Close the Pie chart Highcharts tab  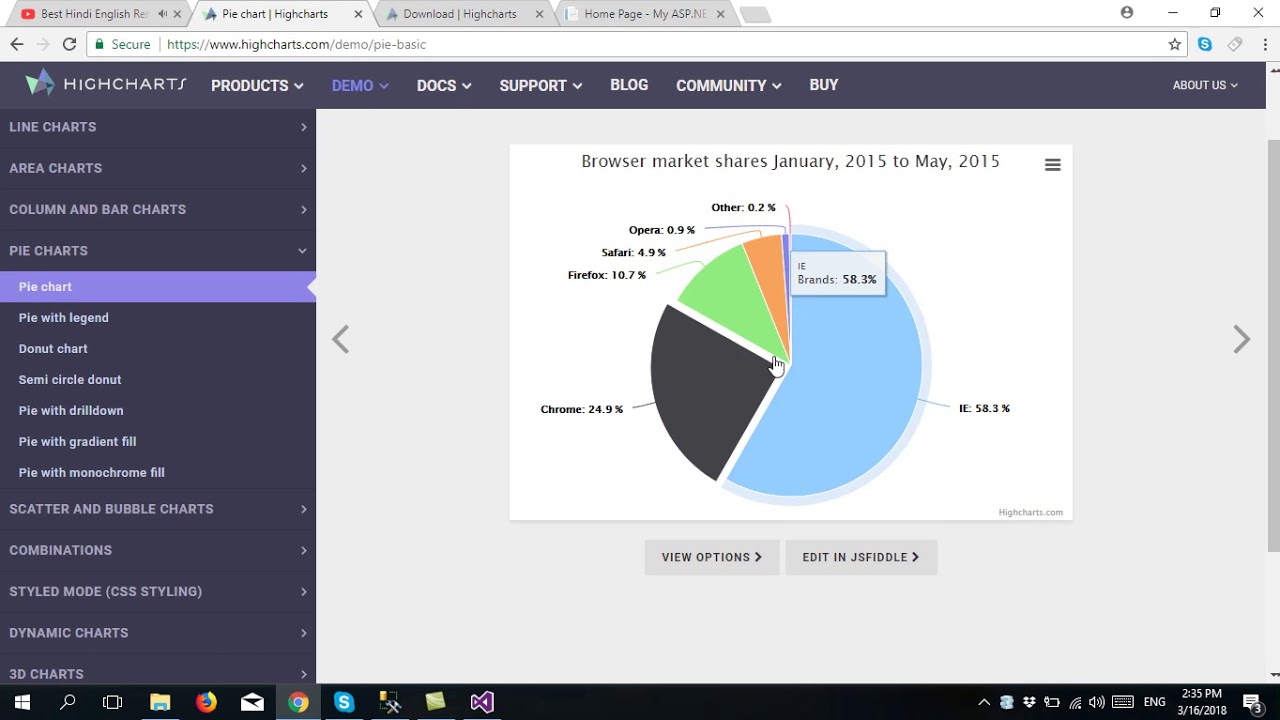pyautogui.click(x=358, y=14)
